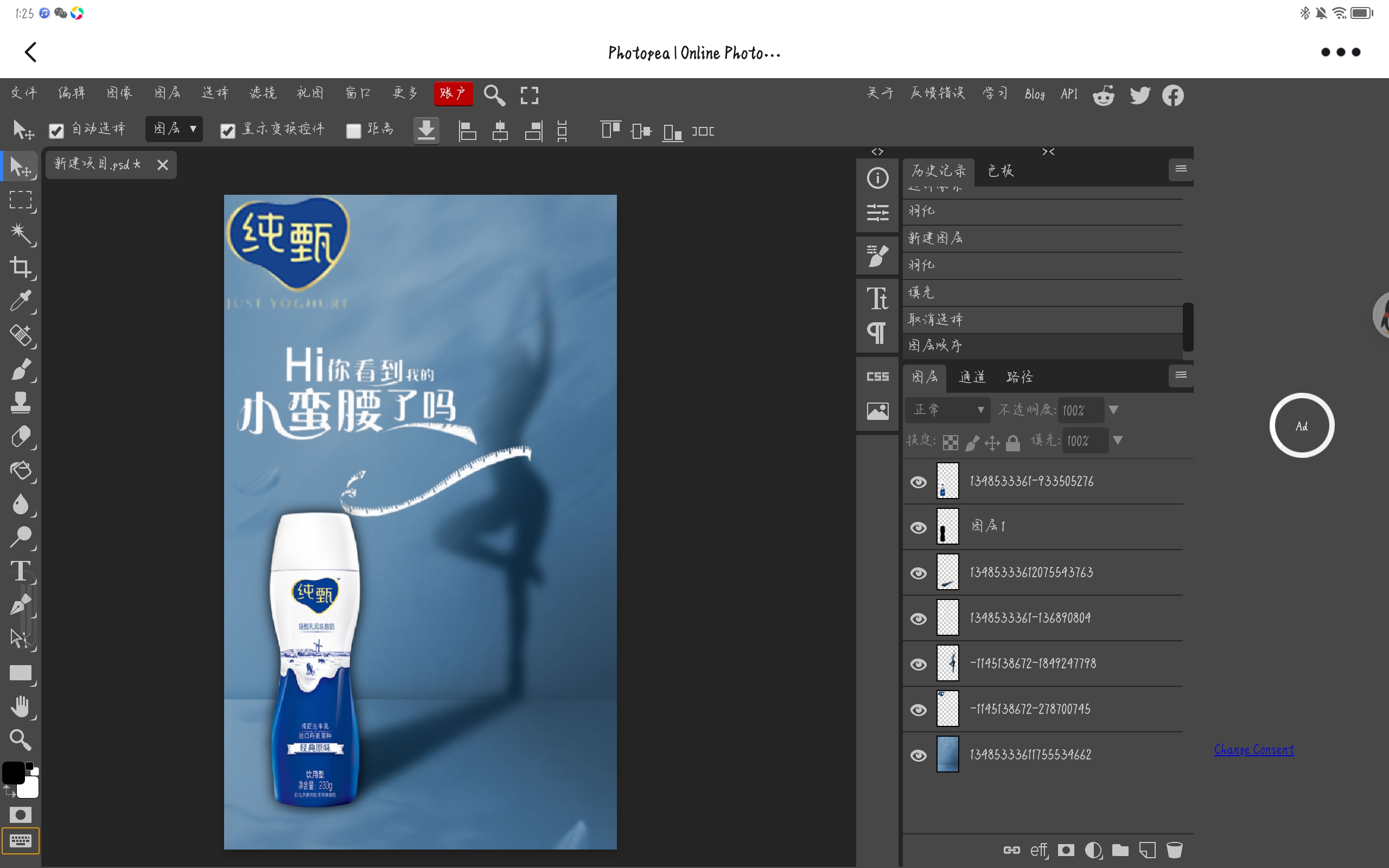1389x868 pixels.
Task: Open the layers panel options menu
Action: point(1181,375)
